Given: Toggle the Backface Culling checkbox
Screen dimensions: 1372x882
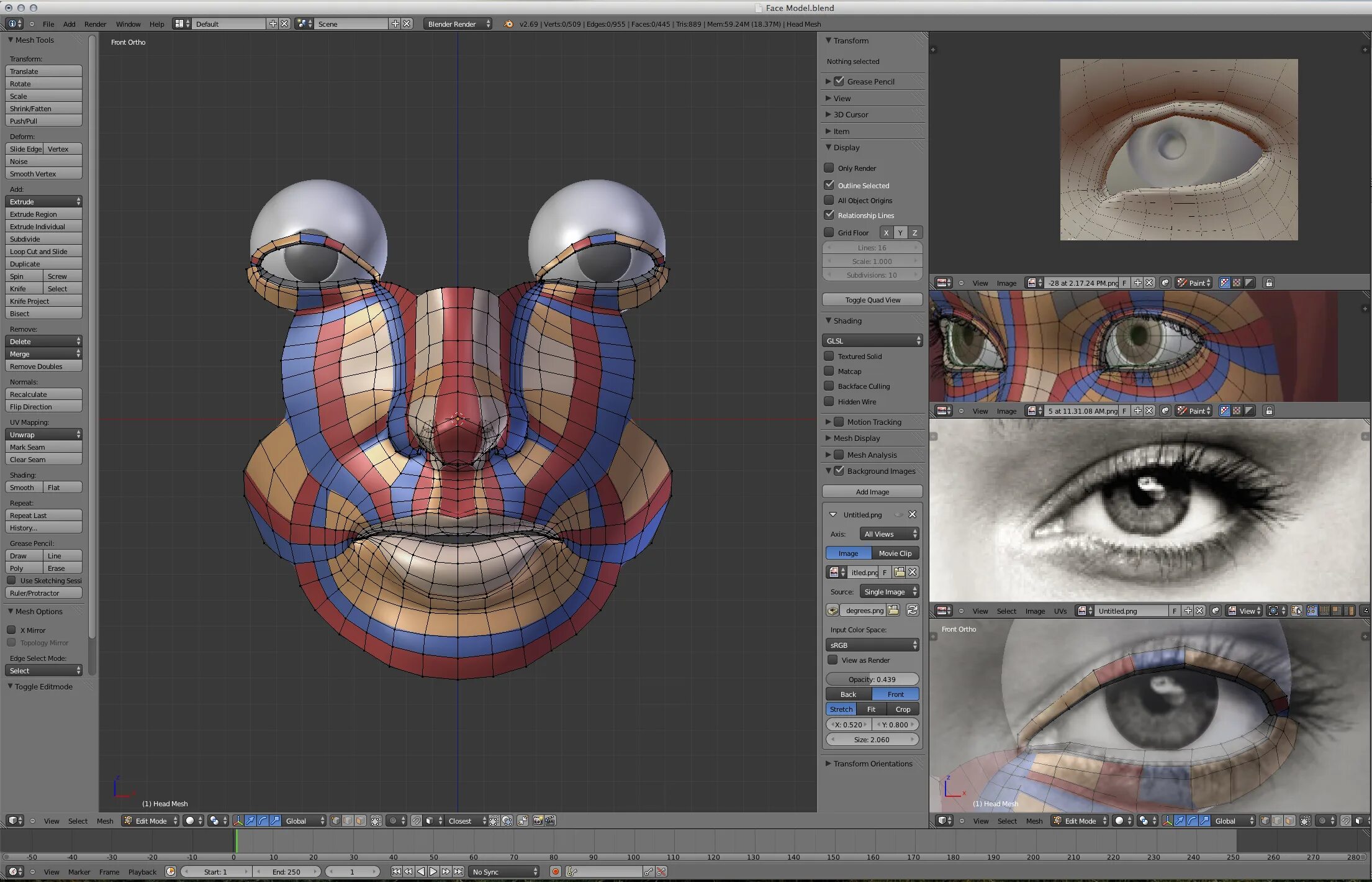Looking at the screenshot, I should tap(829, 386).
